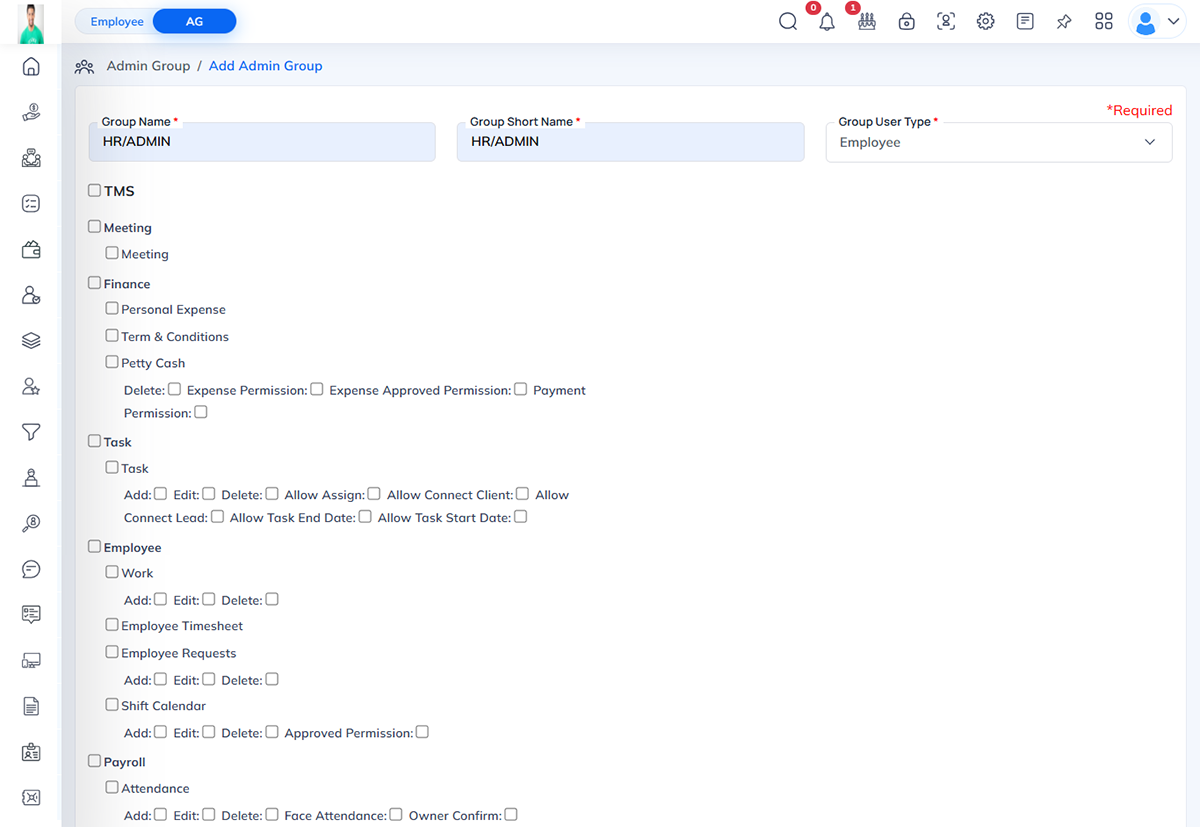Viewport: 1200px width, 827px height.
Task: Tick the TMS checkbox
Action: pyautogui.click(x=94, y=190)
